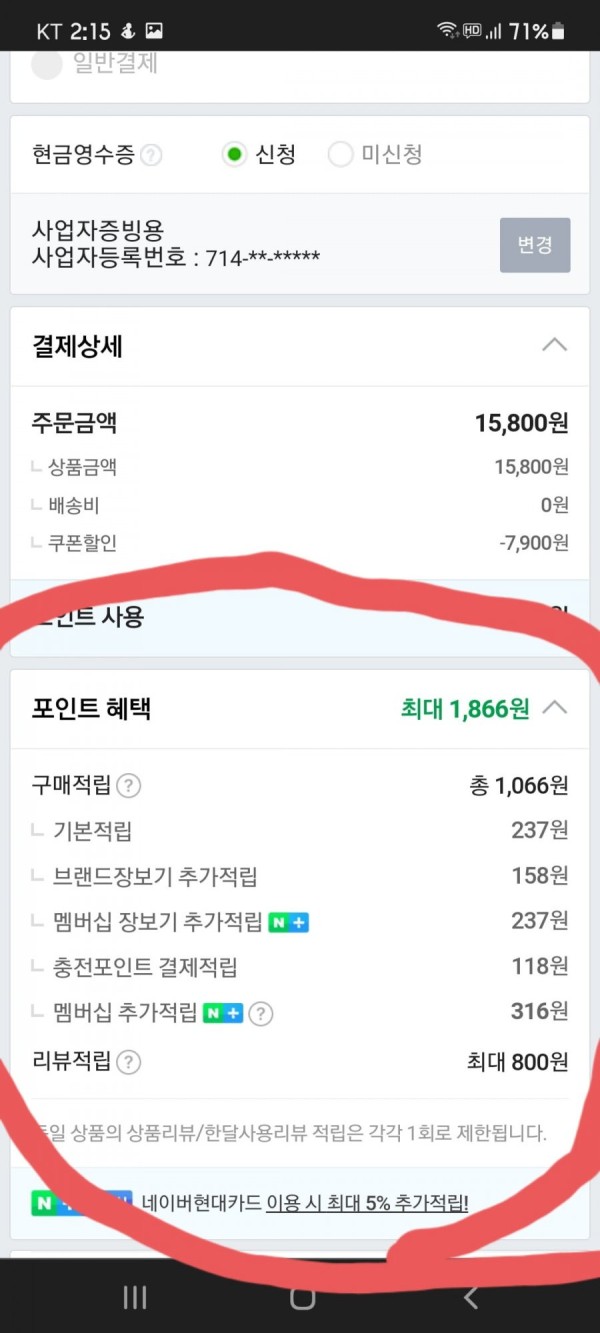Tap the 포인트 사용 row
Viewport: 600px width, 1333px height.
300,616
